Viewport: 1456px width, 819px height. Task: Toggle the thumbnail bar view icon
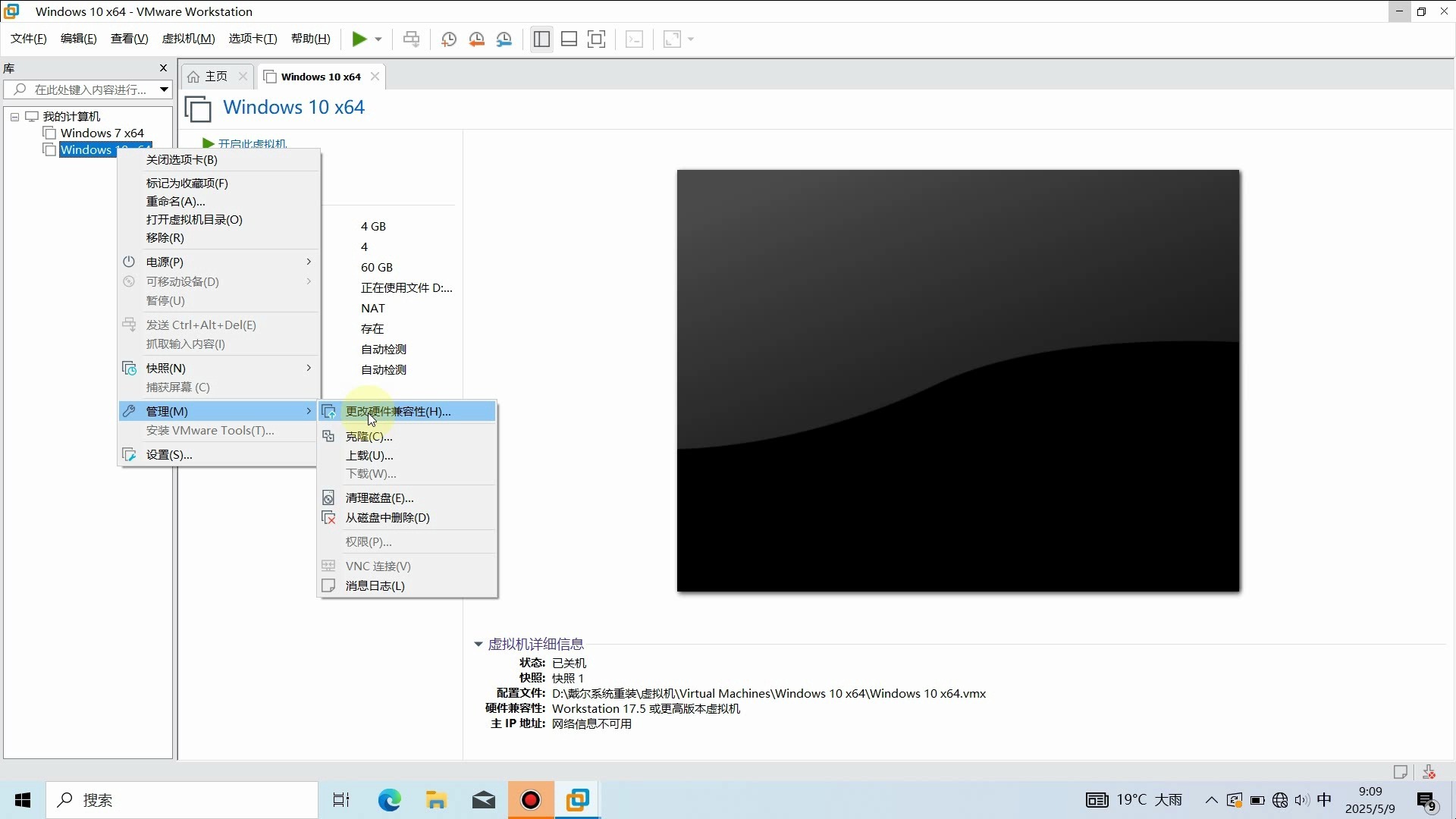click(570, 39)
